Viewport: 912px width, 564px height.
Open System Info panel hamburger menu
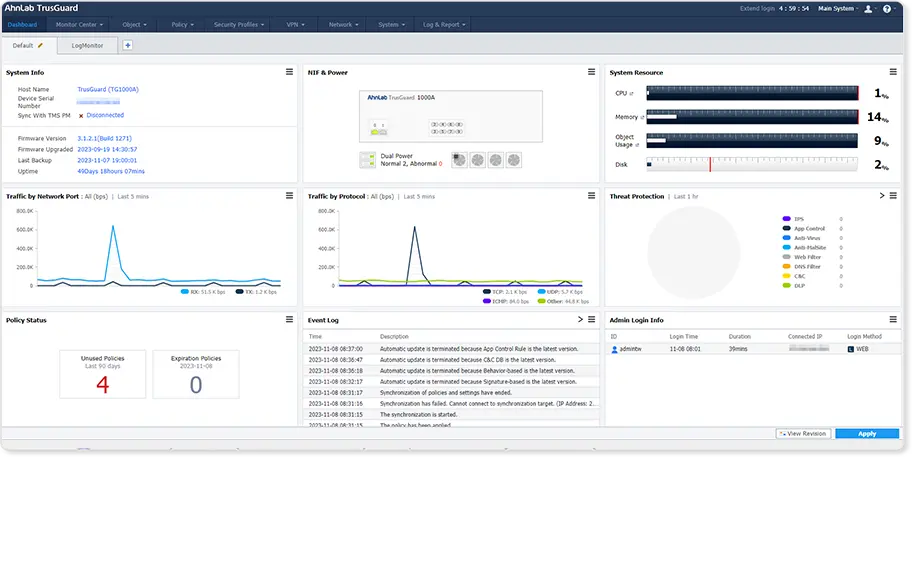[x=289, y=72]
